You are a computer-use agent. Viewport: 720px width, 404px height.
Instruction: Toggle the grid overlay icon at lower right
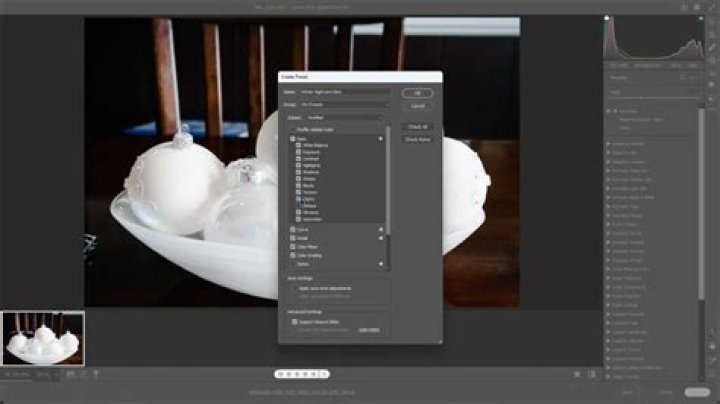point(712,372)
